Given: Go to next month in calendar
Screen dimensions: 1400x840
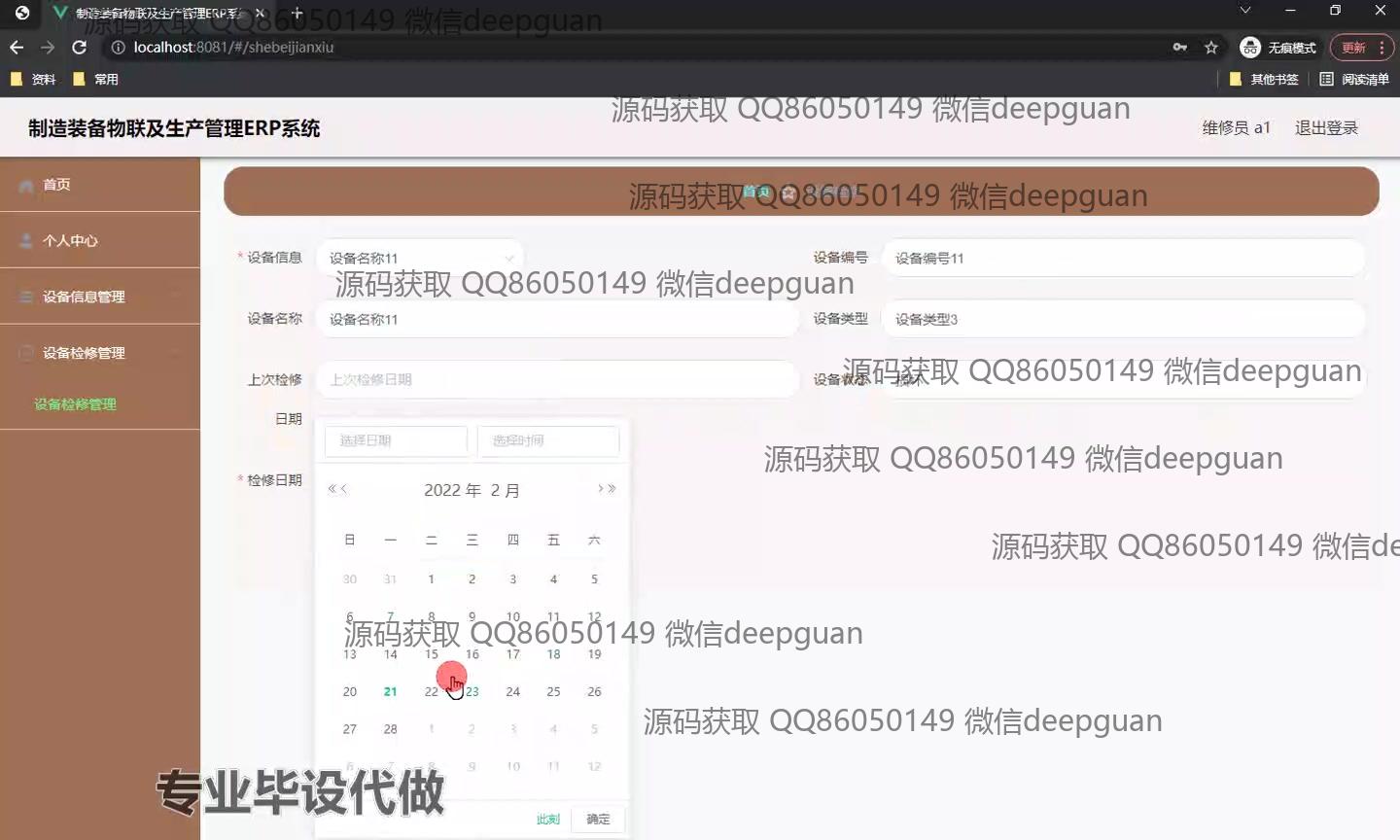Looking at the screenshot, I should click(x=600, y=489).
